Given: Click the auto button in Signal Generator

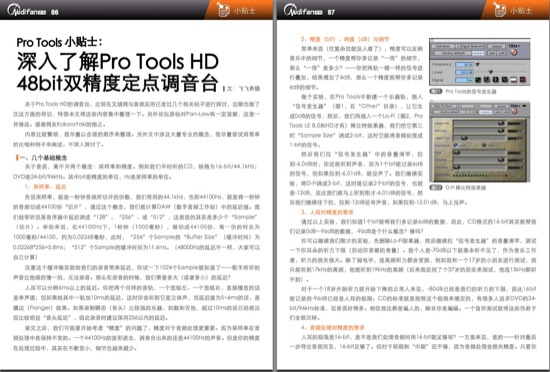Looking at the screenshot, I should (492, 53).
